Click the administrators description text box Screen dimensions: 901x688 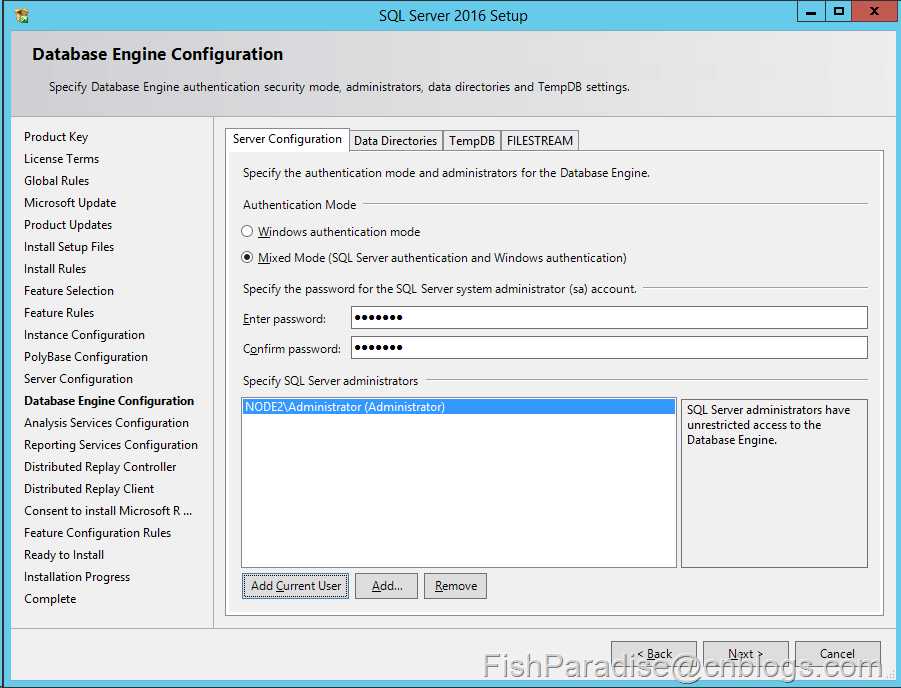point(774,483)
